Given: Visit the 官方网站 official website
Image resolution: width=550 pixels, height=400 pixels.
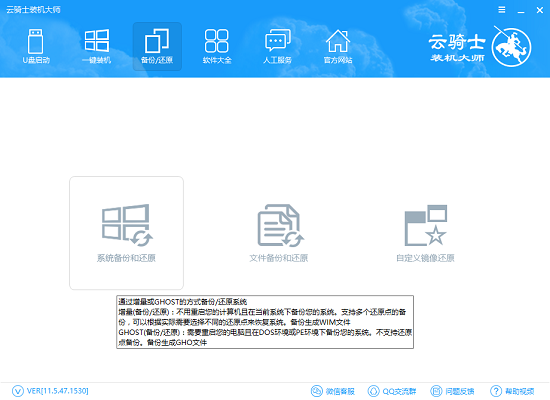Looking at the screenshot, I should [338, 46].
